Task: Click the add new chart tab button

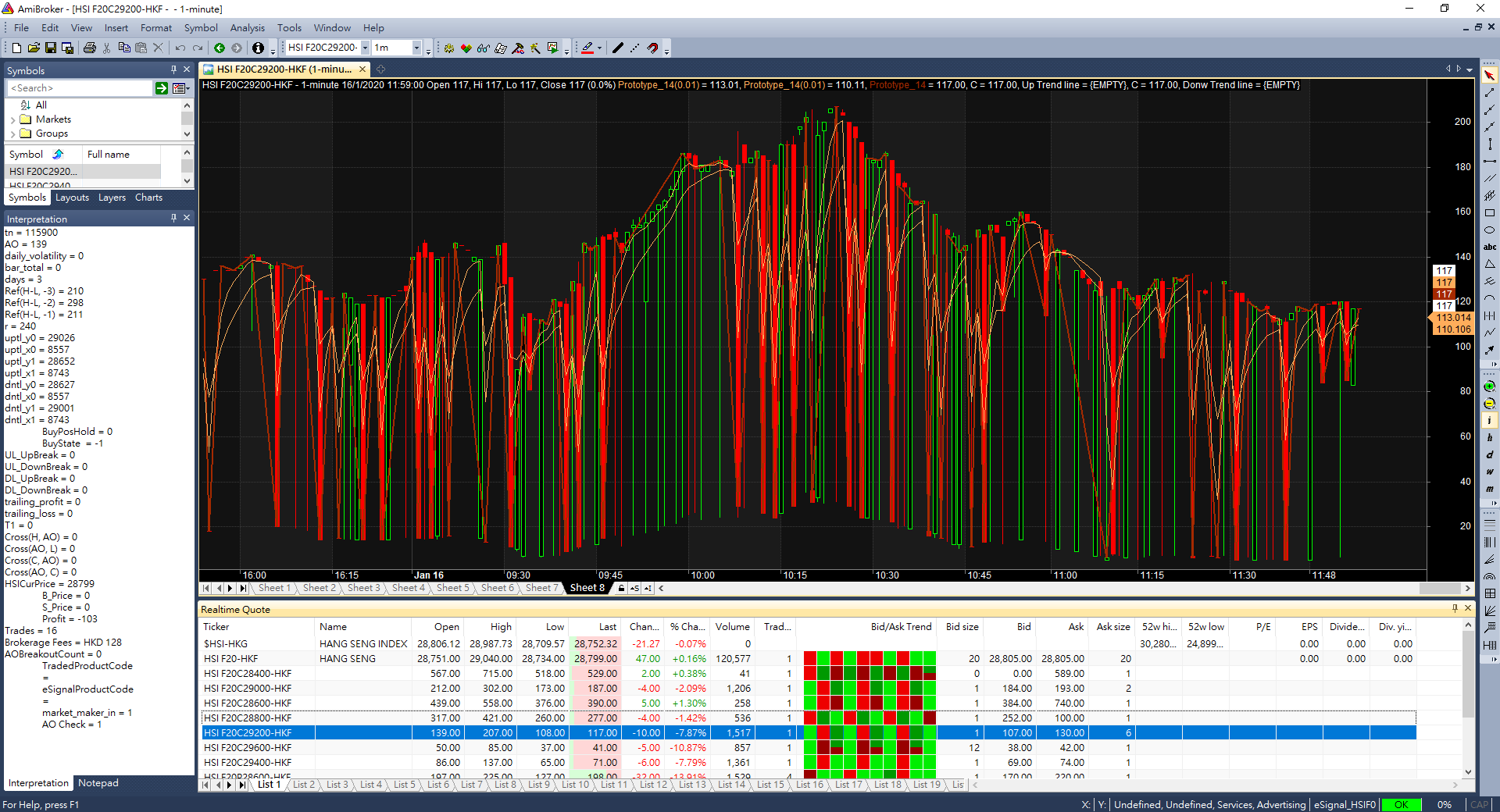Action: pyautogui.click(x=381, y=69)
